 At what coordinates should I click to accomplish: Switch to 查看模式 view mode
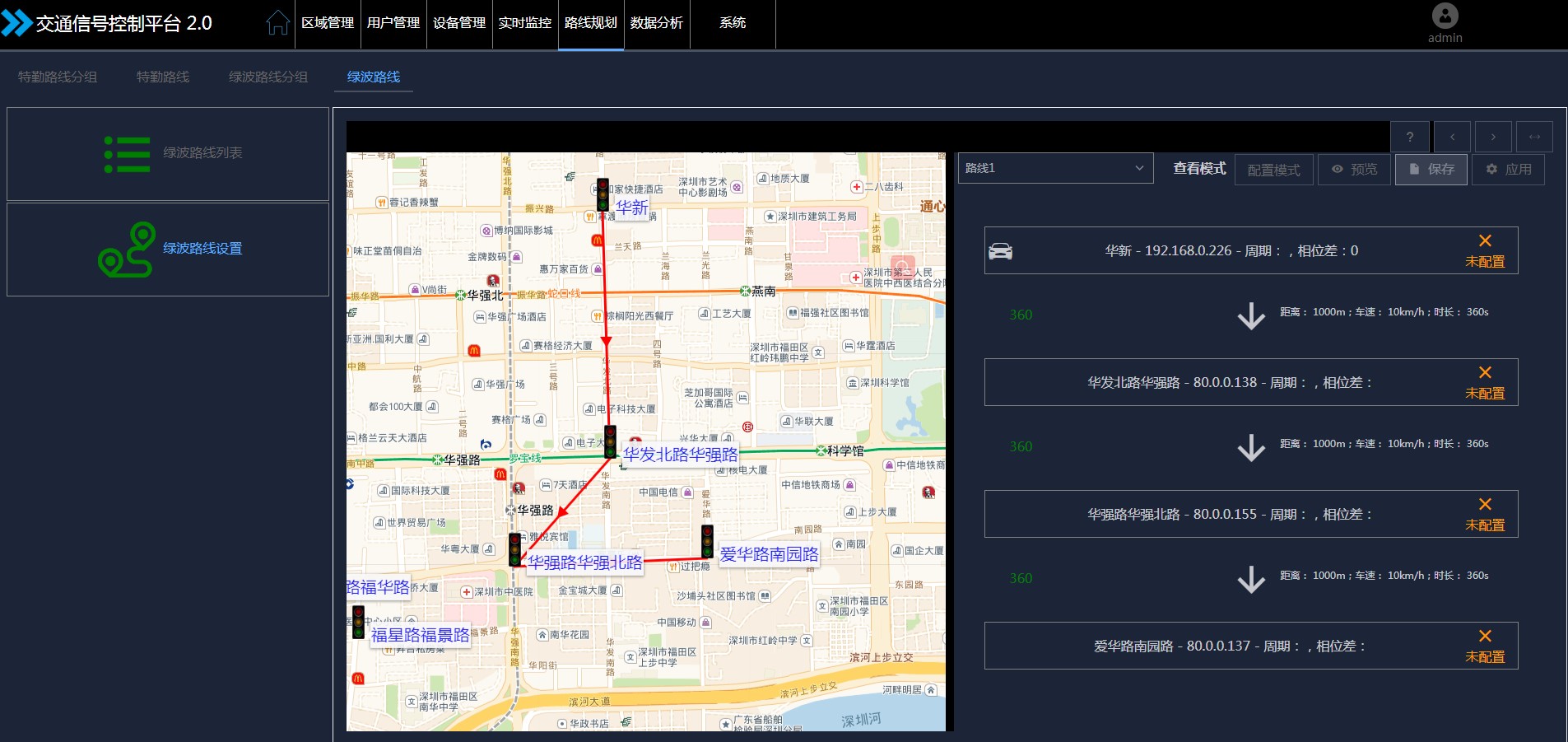[x=1198, y=169]
